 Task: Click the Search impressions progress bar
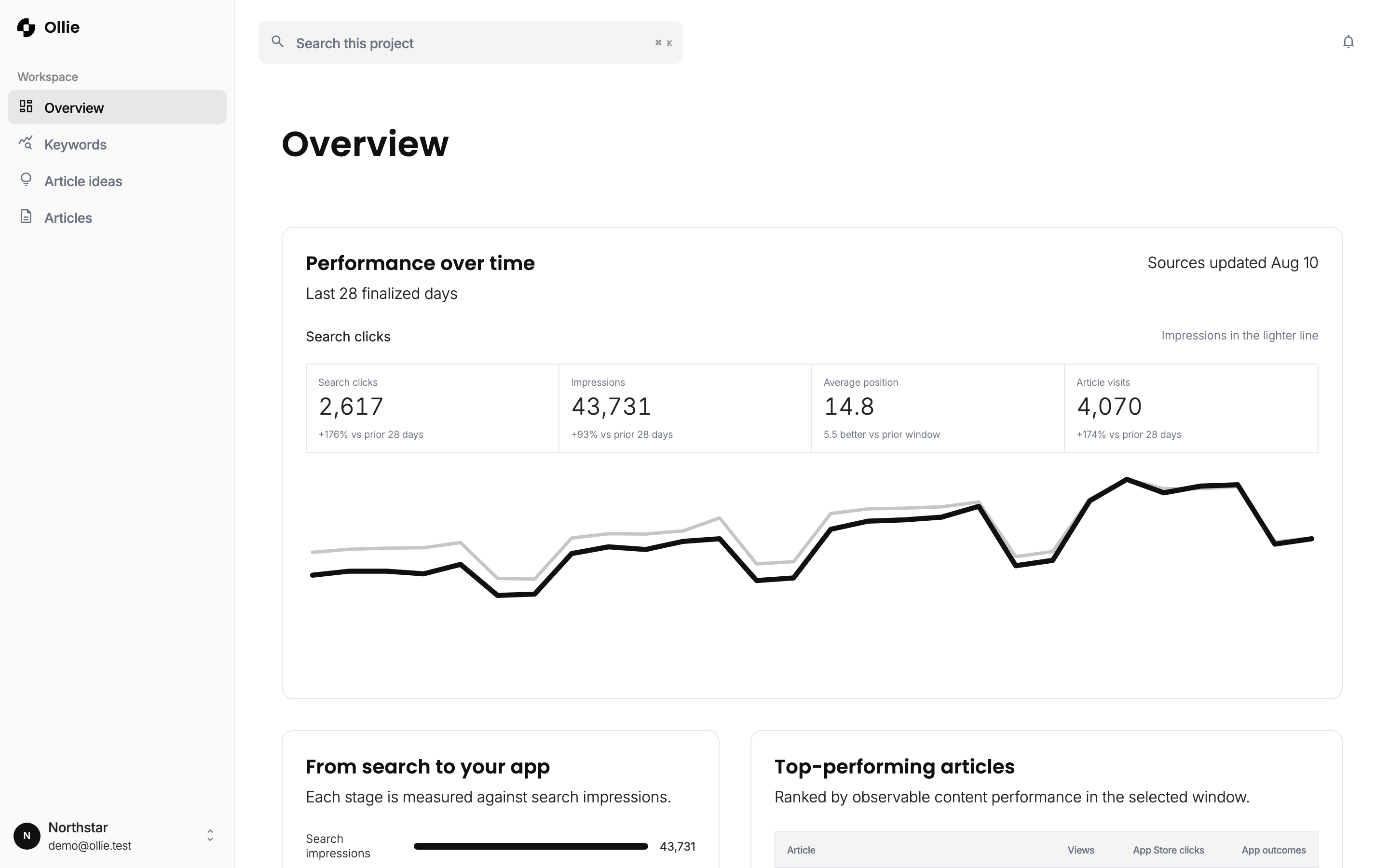(531, 846)
